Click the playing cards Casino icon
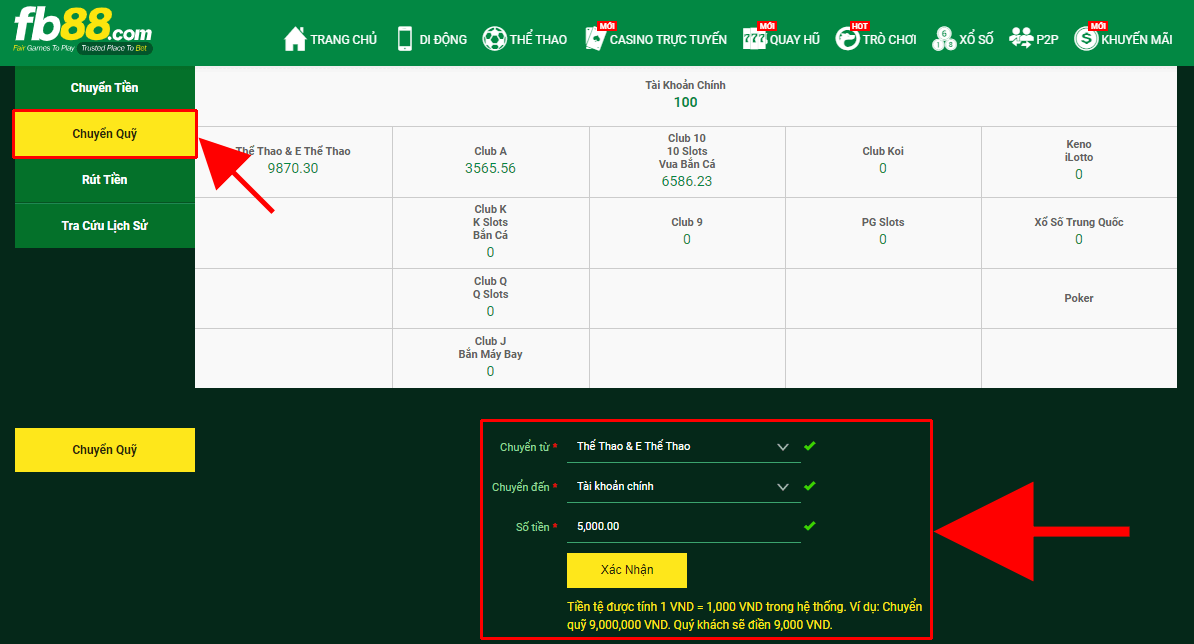 (x=595, y=39)
